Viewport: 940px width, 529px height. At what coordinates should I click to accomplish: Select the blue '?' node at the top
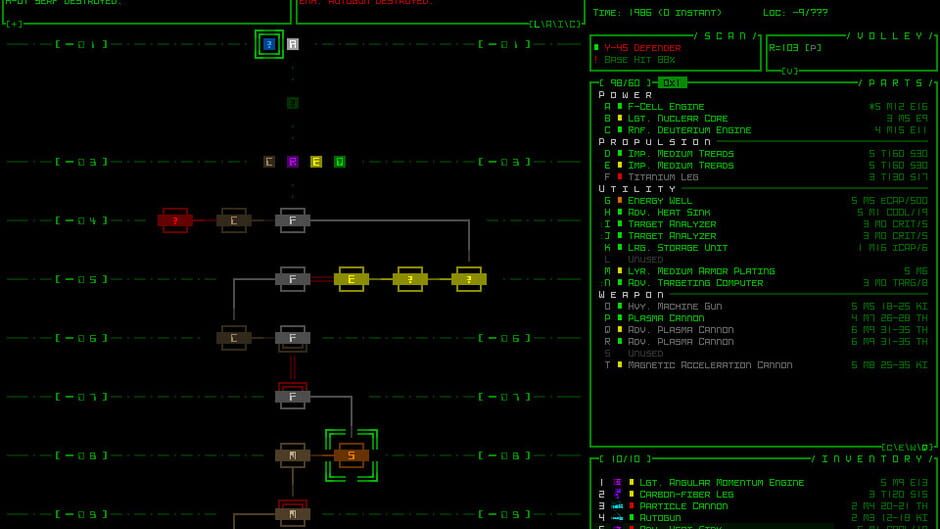(269, 44)
